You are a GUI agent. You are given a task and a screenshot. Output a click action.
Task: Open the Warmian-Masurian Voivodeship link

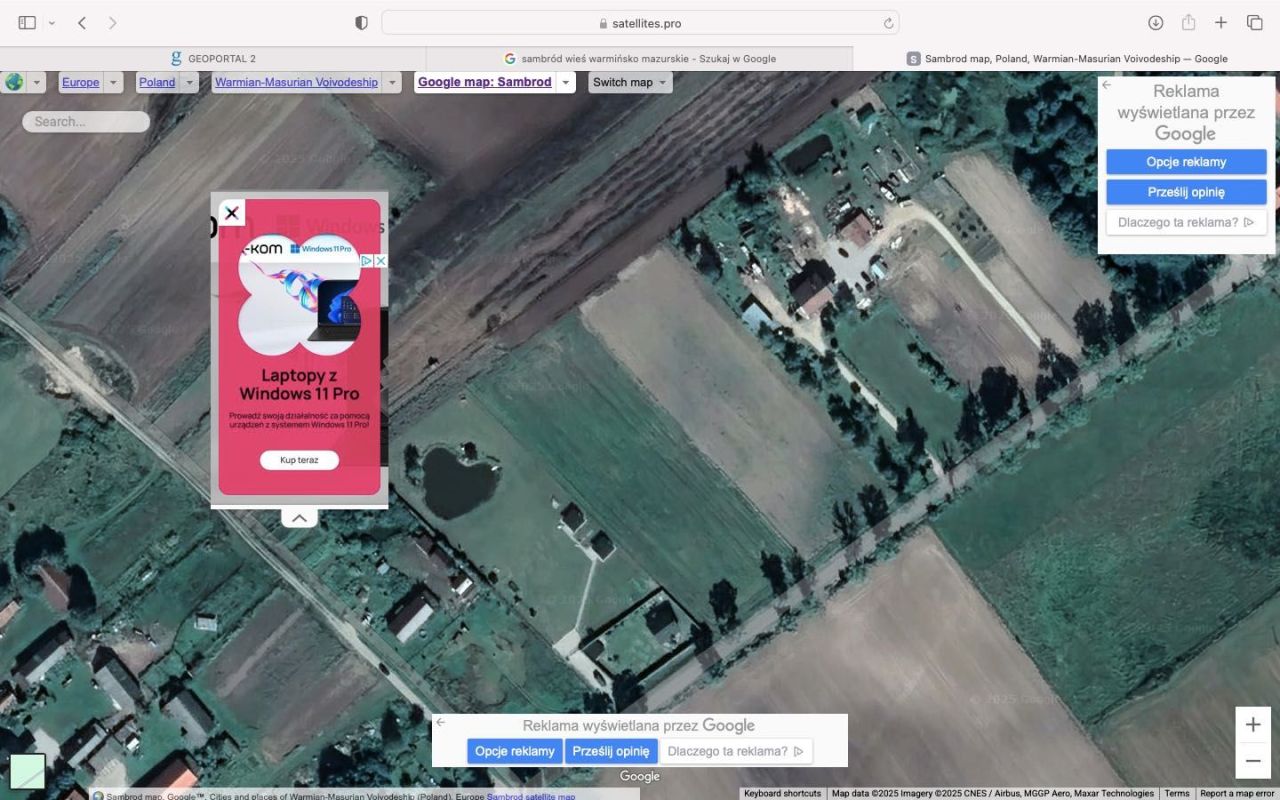[x=296, y=82]
